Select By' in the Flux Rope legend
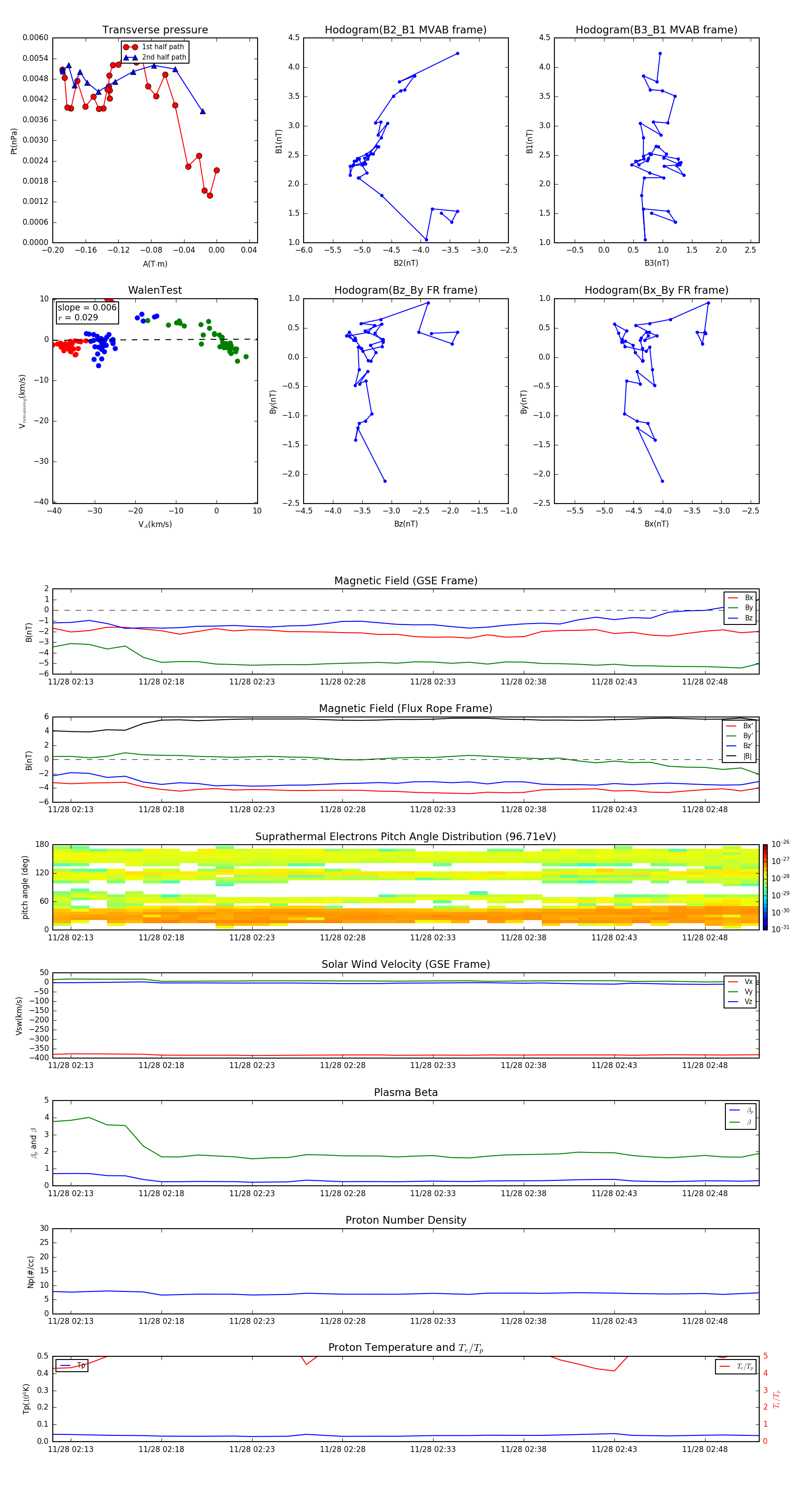This screenshot has height=1489, width=812. (740, 736)
